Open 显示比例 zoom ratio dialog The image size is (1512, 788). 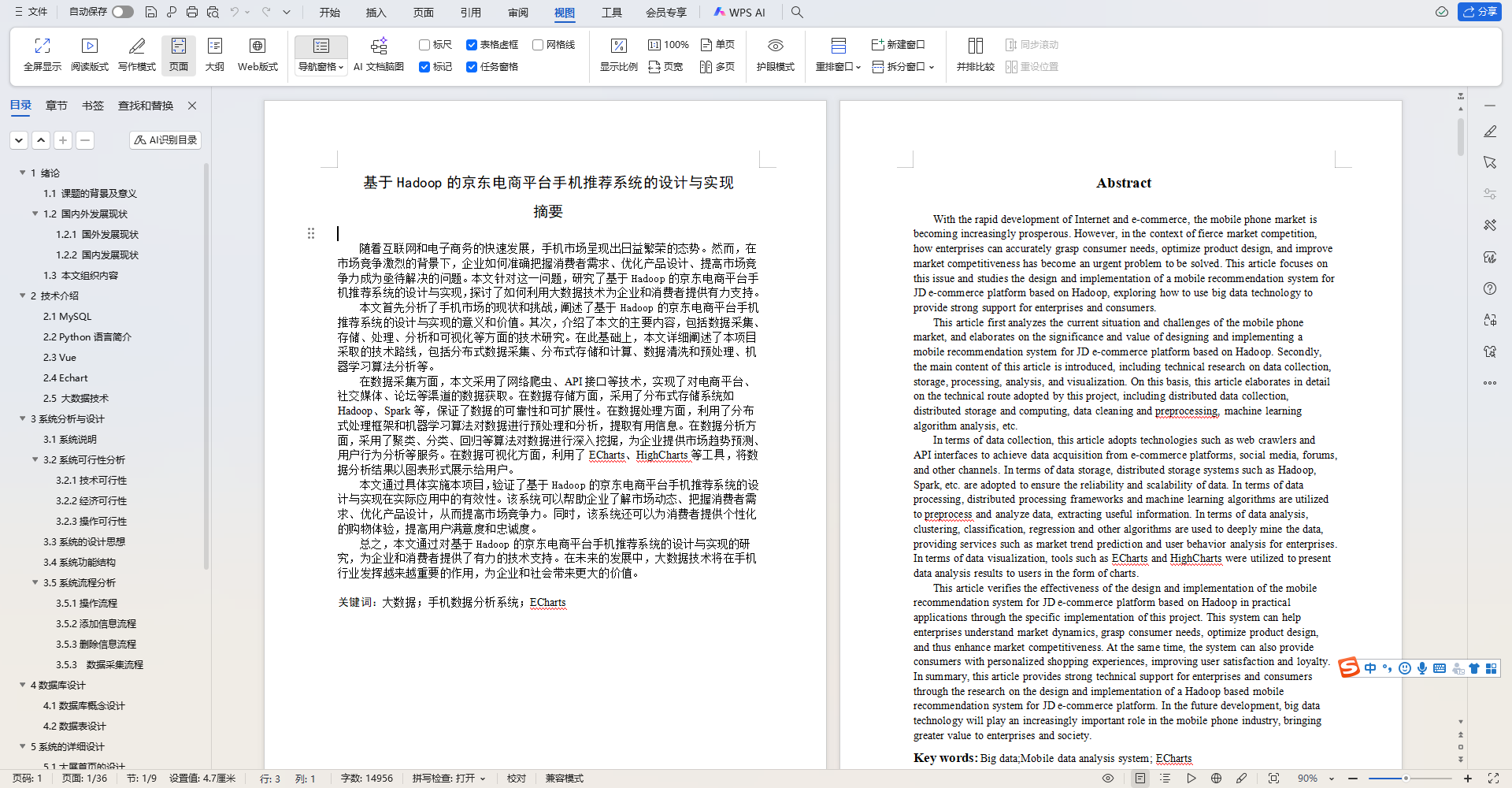tap(619, 55)
